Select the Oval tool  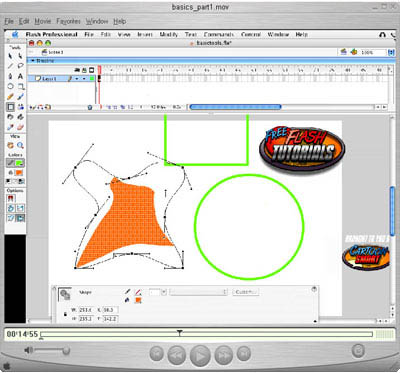pos(11,86)
